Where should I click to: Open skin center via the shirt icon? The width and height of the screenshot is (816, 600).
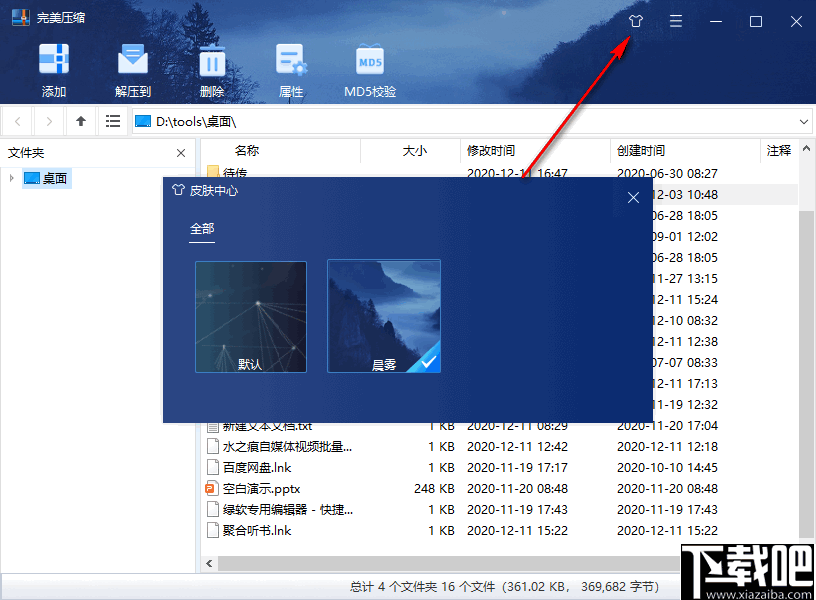click(635, 21)
